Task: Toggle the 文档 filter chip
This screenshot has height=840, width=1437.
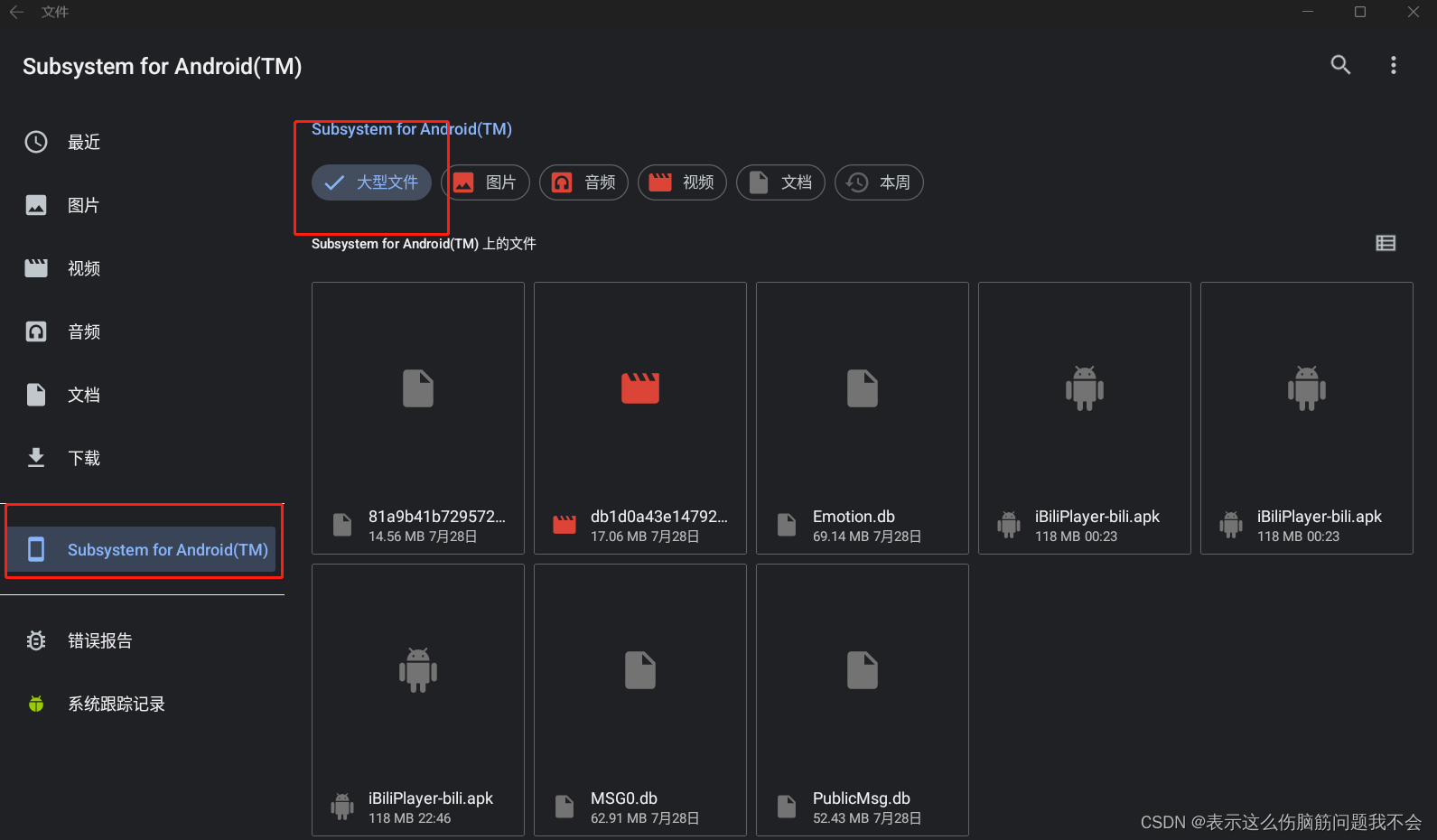Action: pyautogui.click(x=780, y=182)
